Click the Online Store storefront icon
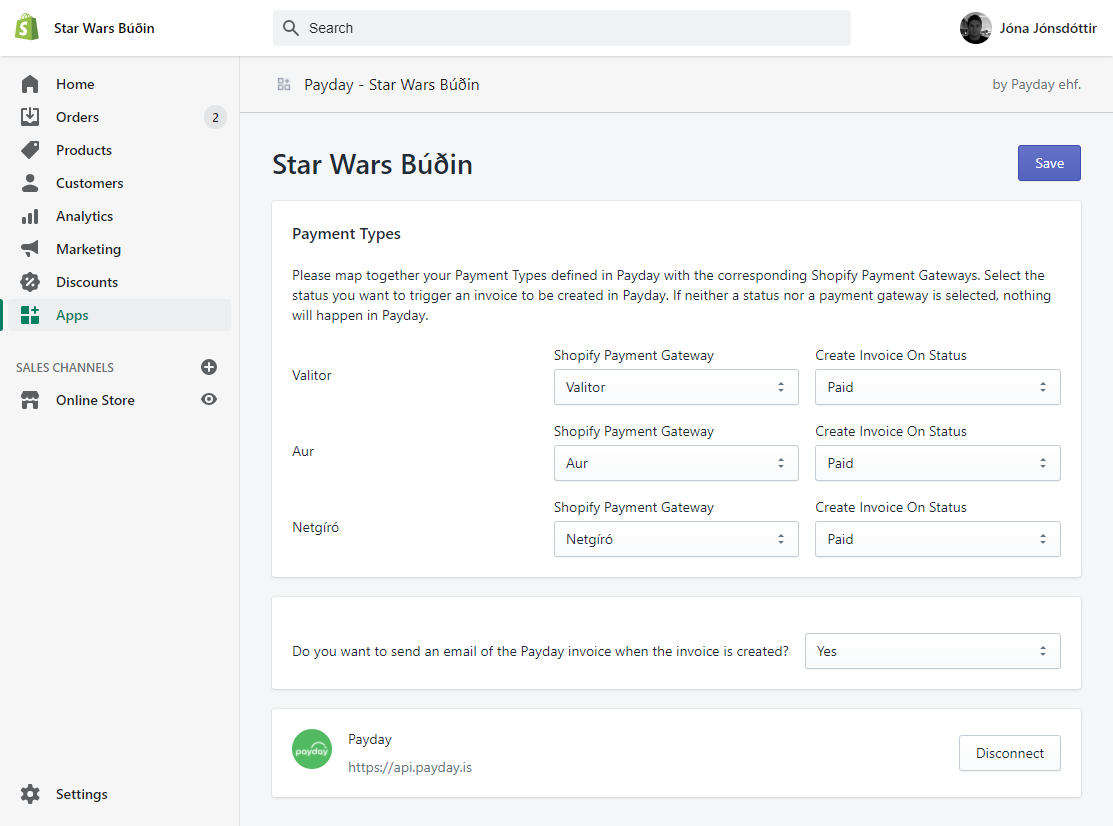The width and height of the screenshot is (1113, 826). coord(30,400)
